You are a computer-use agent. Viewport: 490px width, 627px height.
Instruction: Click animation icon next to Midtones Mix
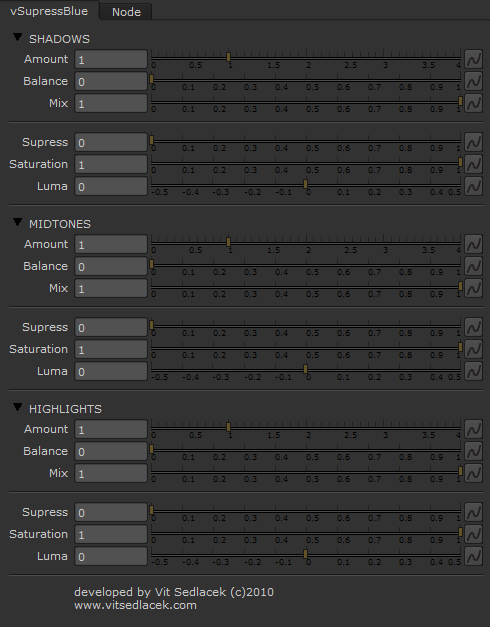point(474,288)
